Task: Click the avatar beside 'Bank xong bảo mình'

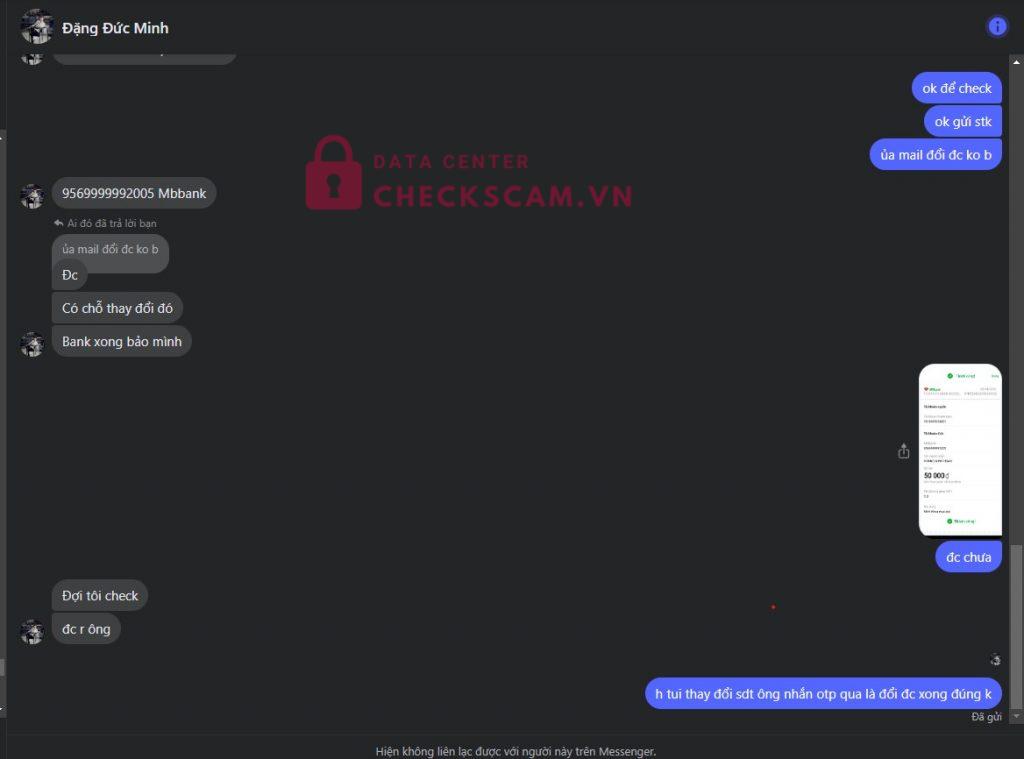Action: [32, 344]
